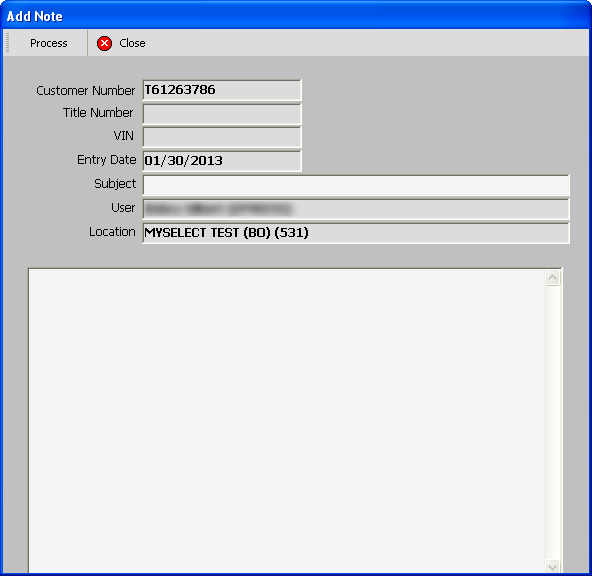This screenshot has width=592, height=576.
Task: Click inside the large note text area
Action: (x=286, y=421)
